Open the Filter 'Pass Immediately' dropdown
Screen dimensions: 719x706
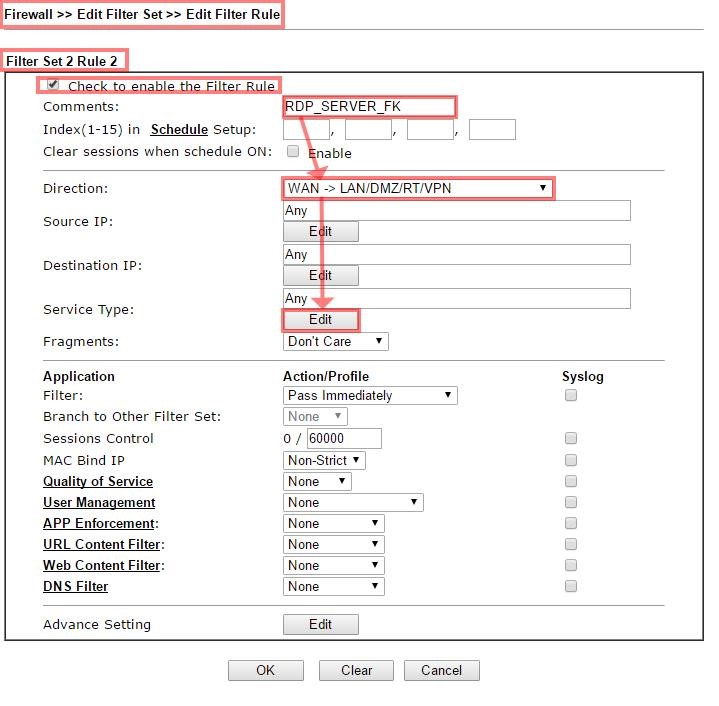pyautogui.click(x=370, y=396)
